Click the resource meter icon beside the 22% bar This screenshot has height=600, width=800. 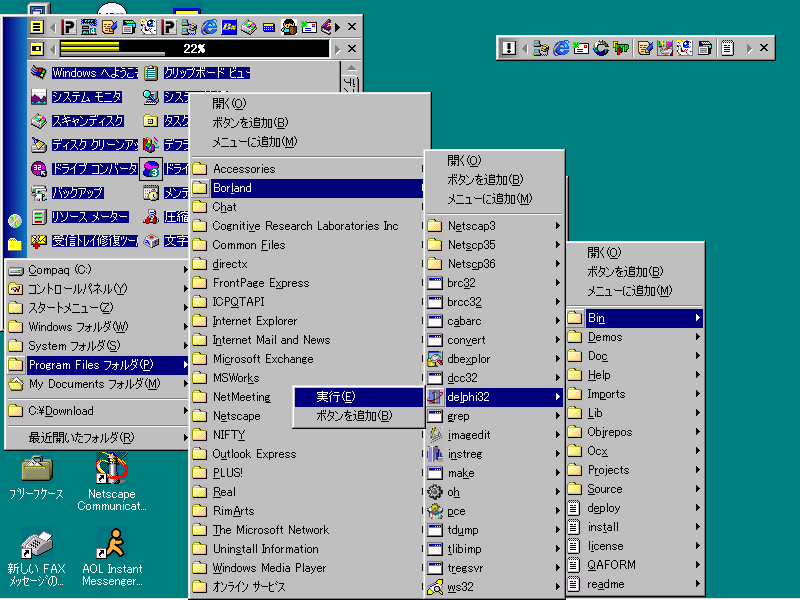(x=37, y=48)
